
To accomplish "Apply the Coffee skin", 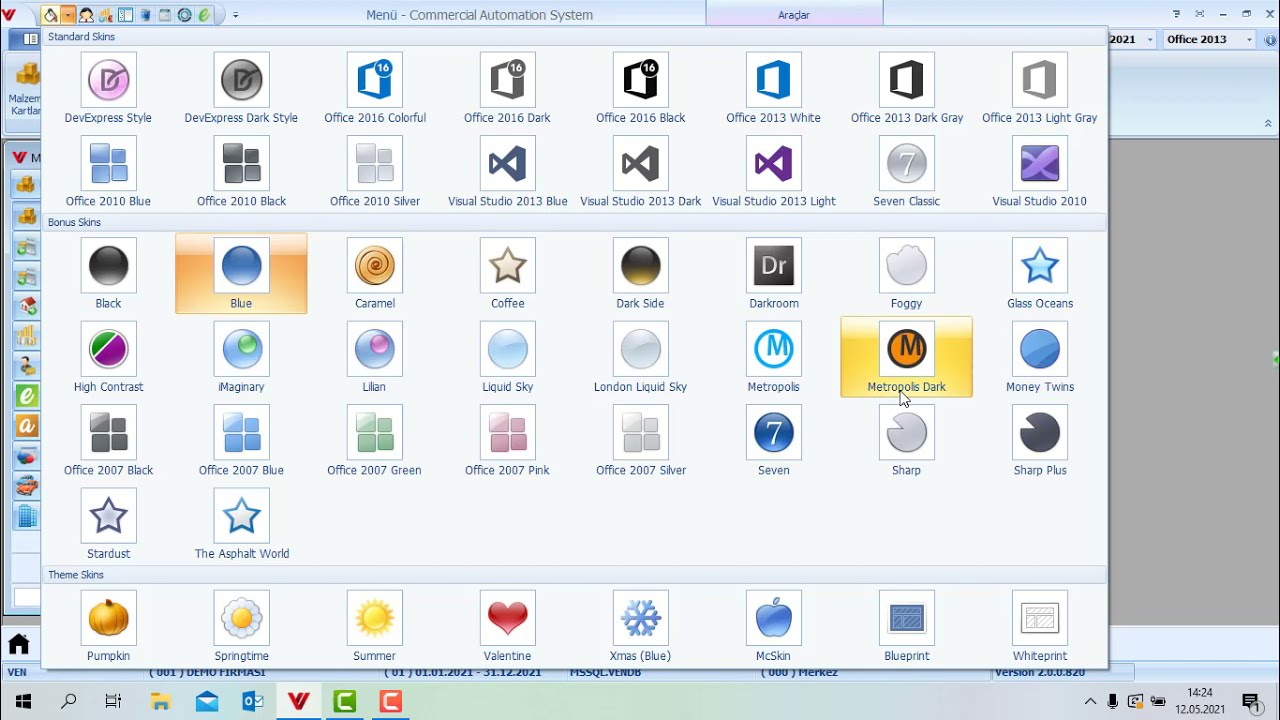I will [507, 274].
